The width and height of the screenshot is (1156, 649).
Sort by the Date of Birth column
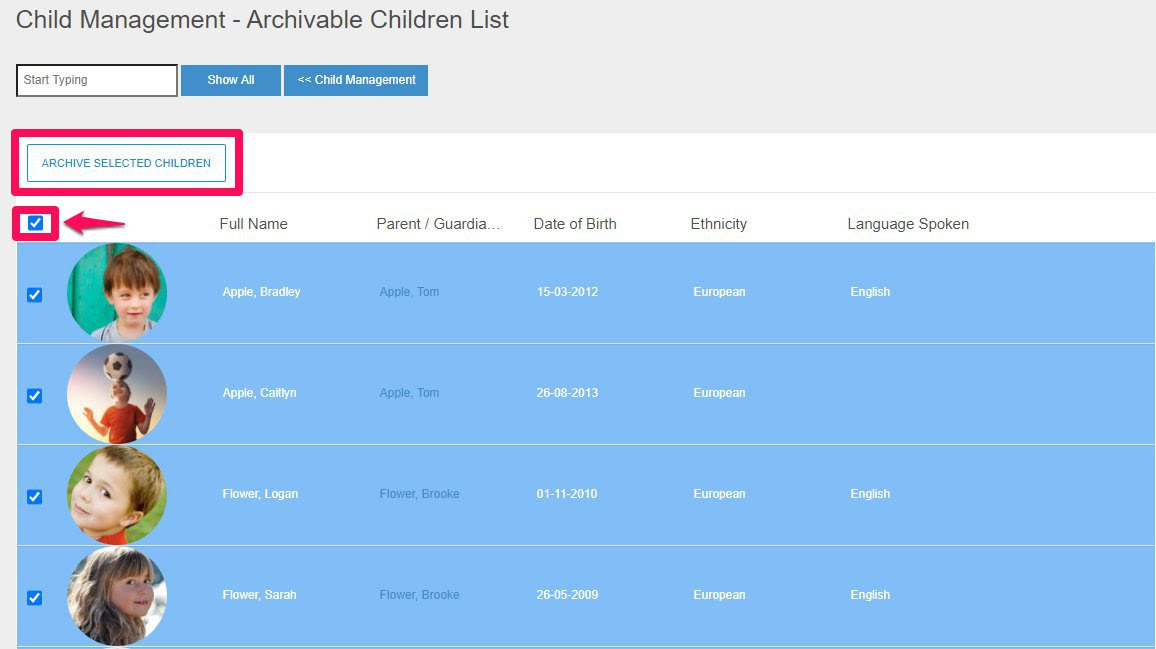click(575, 224)
